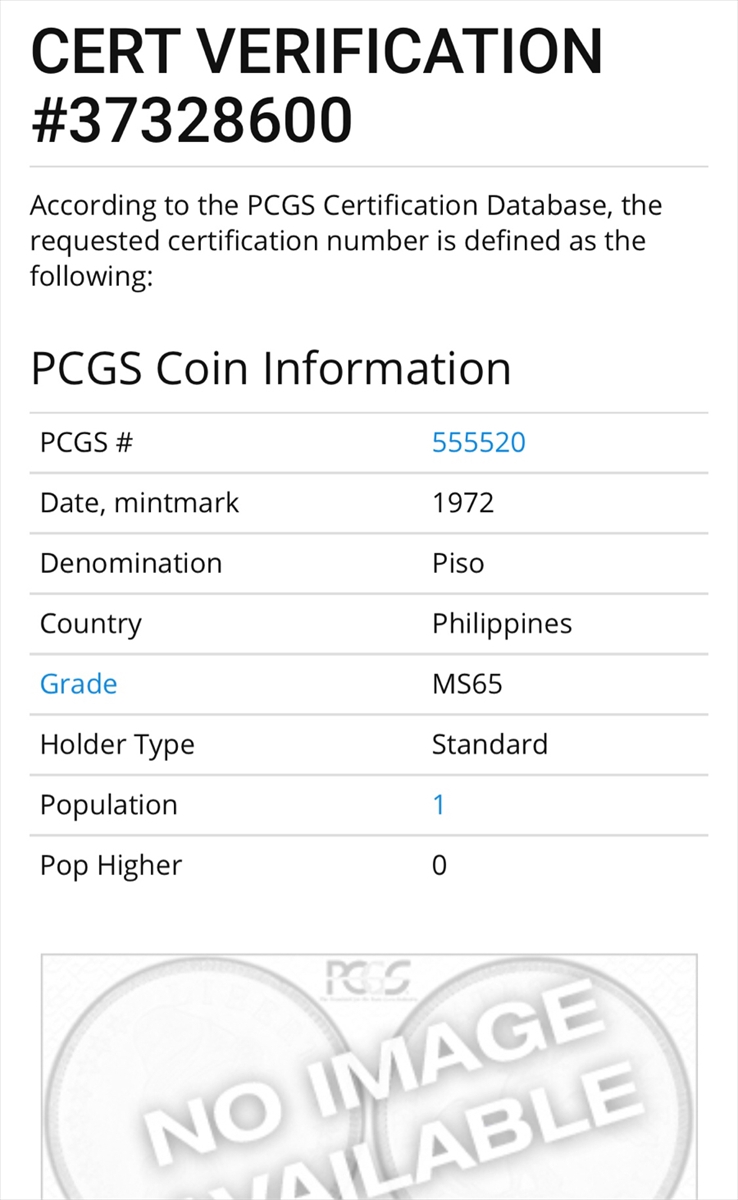Select the Piso denomination value
Image resolution: width=738 pixels, height=1200 pixels.
tap(458, 563)
